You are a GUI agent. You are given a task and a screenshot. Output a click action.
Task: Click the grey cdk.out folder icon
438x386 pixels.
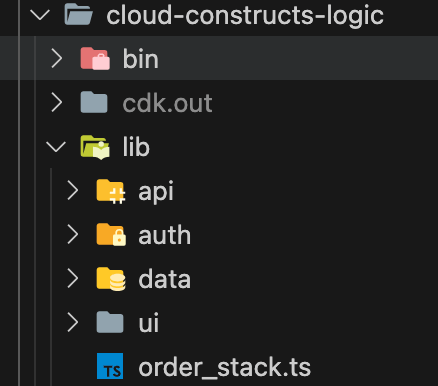[x=94, y=102]
